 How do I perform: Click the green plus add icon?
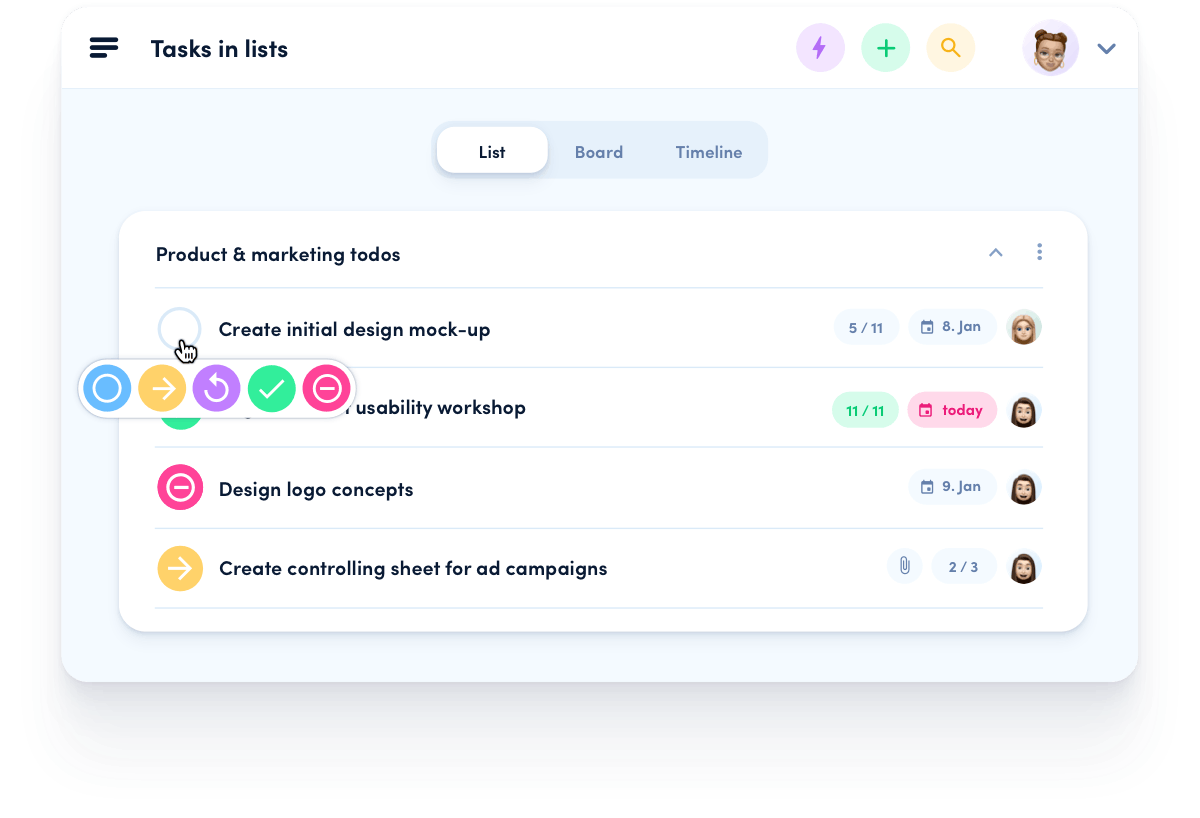click(x=886, y=48)
